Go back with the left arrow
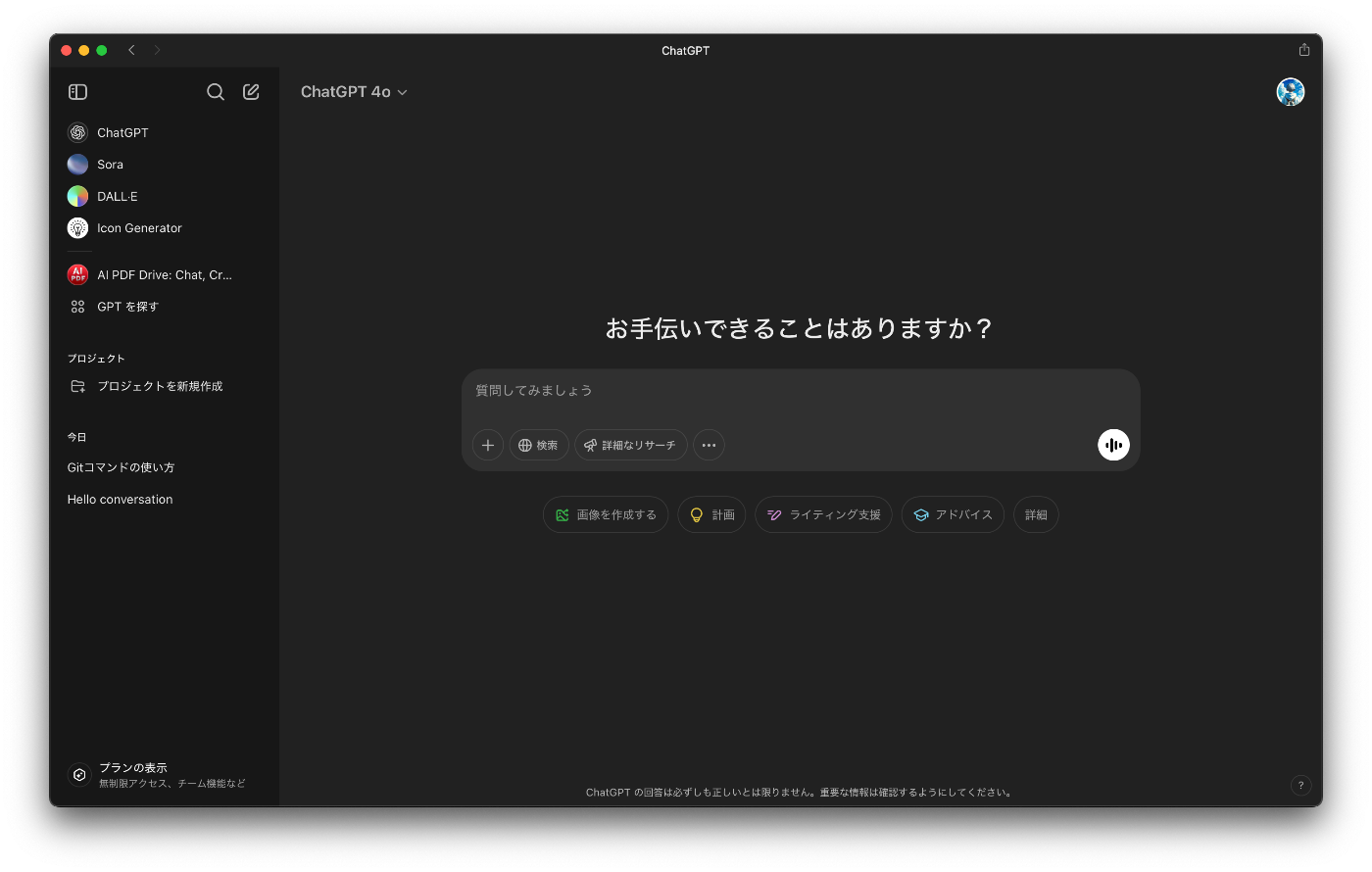1372x872 pixels. pos(131,50)
